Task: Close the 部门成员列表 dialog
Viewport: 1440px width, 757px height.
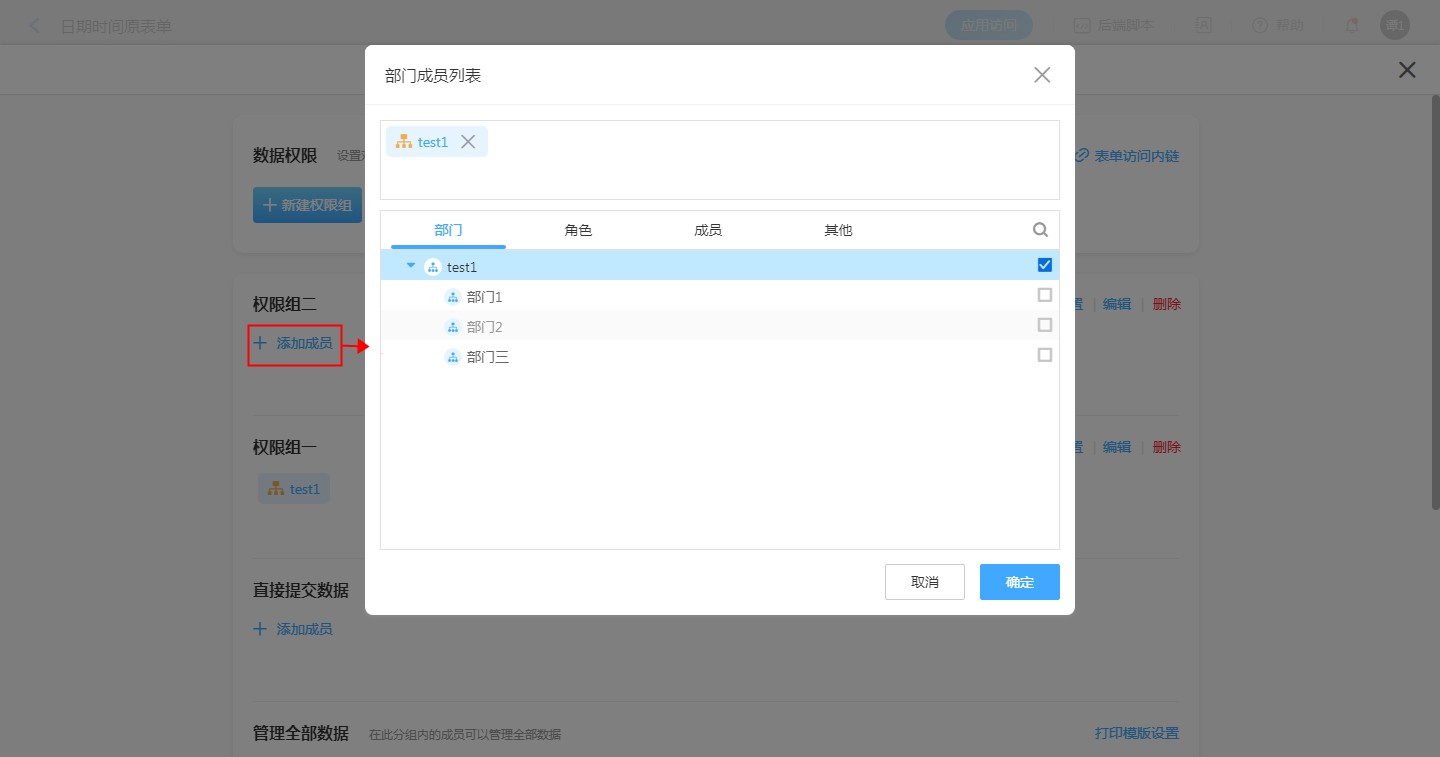Action: 1042,75
